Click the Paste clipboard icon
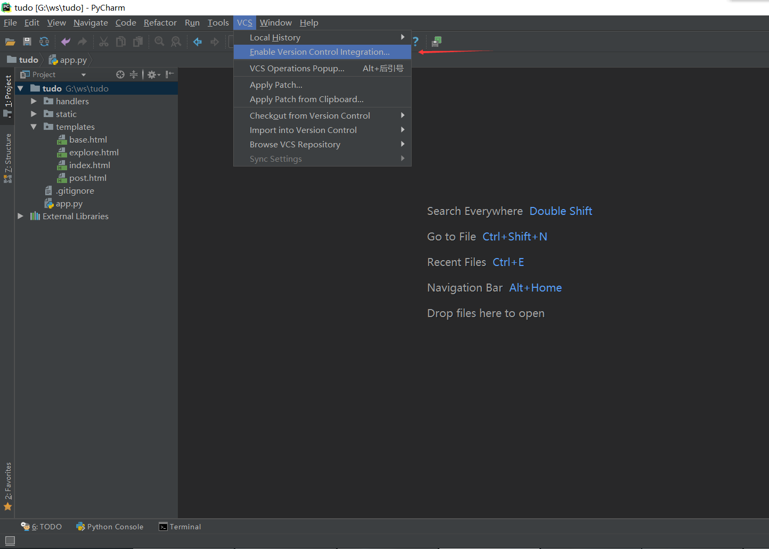769x549 pixels. [138, 42]
